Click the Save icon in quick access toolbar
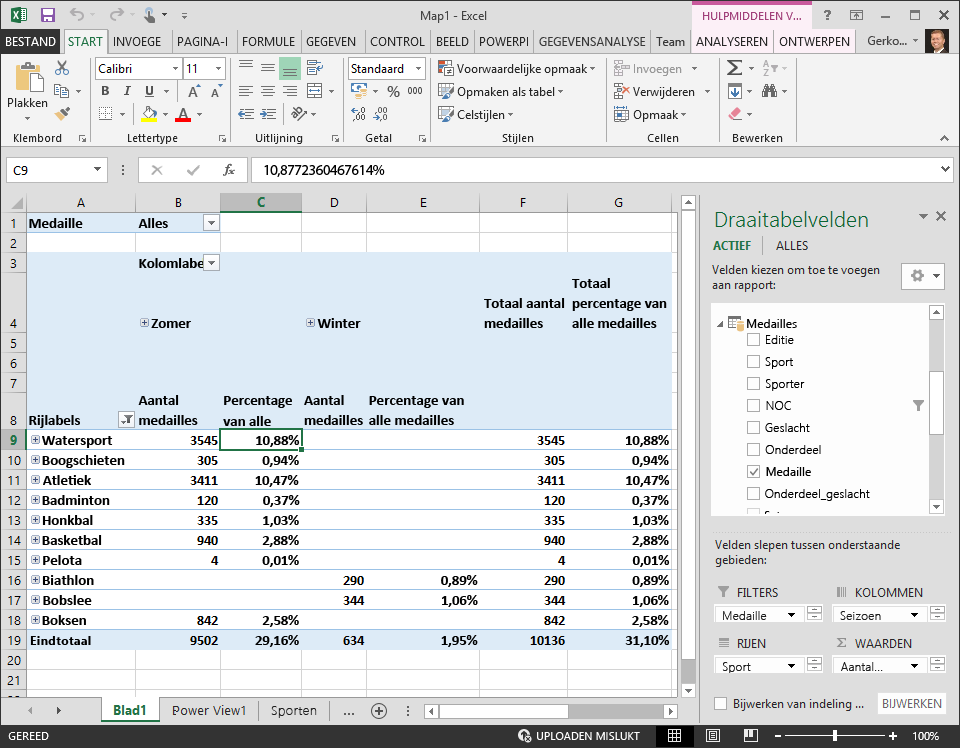Image resolution: width=960 pixels, height=748 pixels. tap(47, 15)
